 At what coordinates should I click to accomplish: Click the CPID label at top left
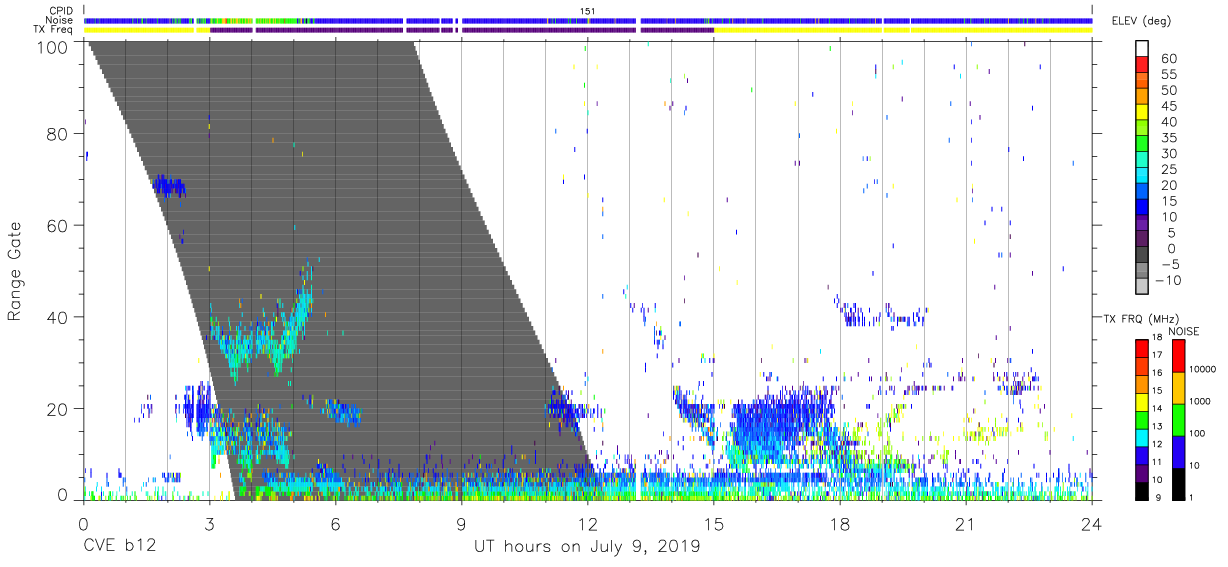61,10
